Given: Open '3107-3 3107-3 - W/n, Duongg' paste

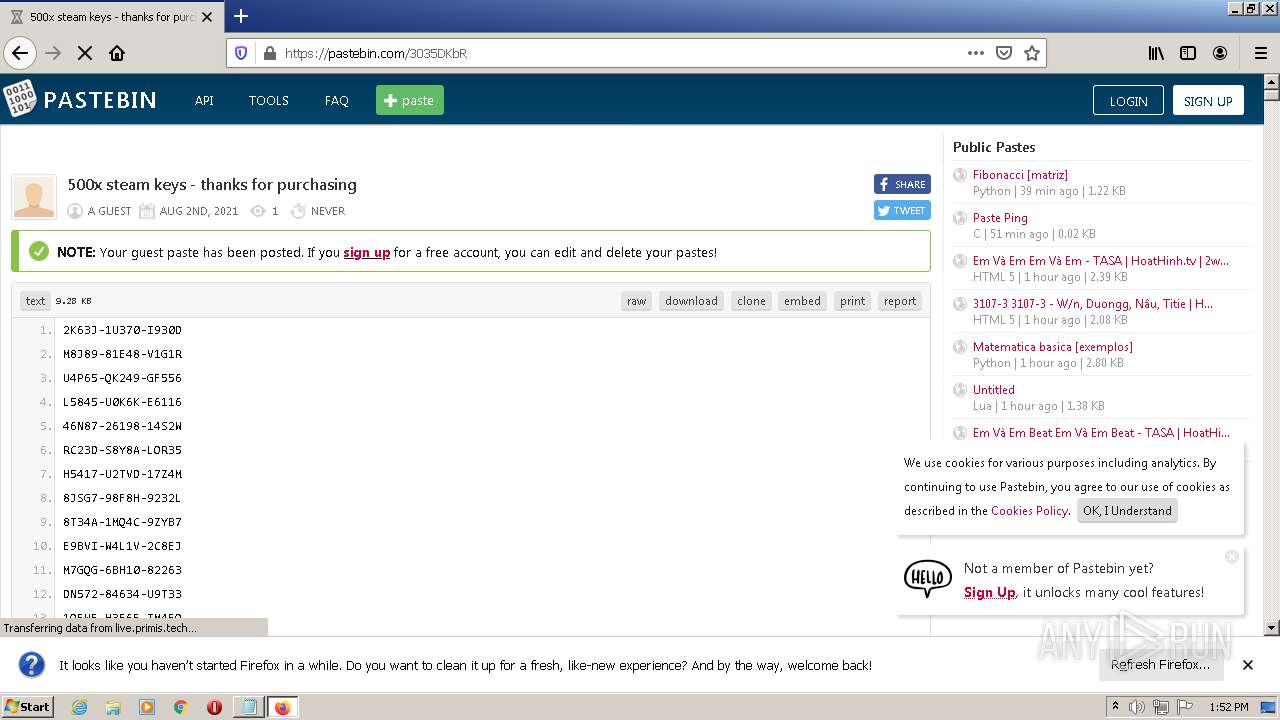Looking at the screenshot, I should click(1093, 303).
